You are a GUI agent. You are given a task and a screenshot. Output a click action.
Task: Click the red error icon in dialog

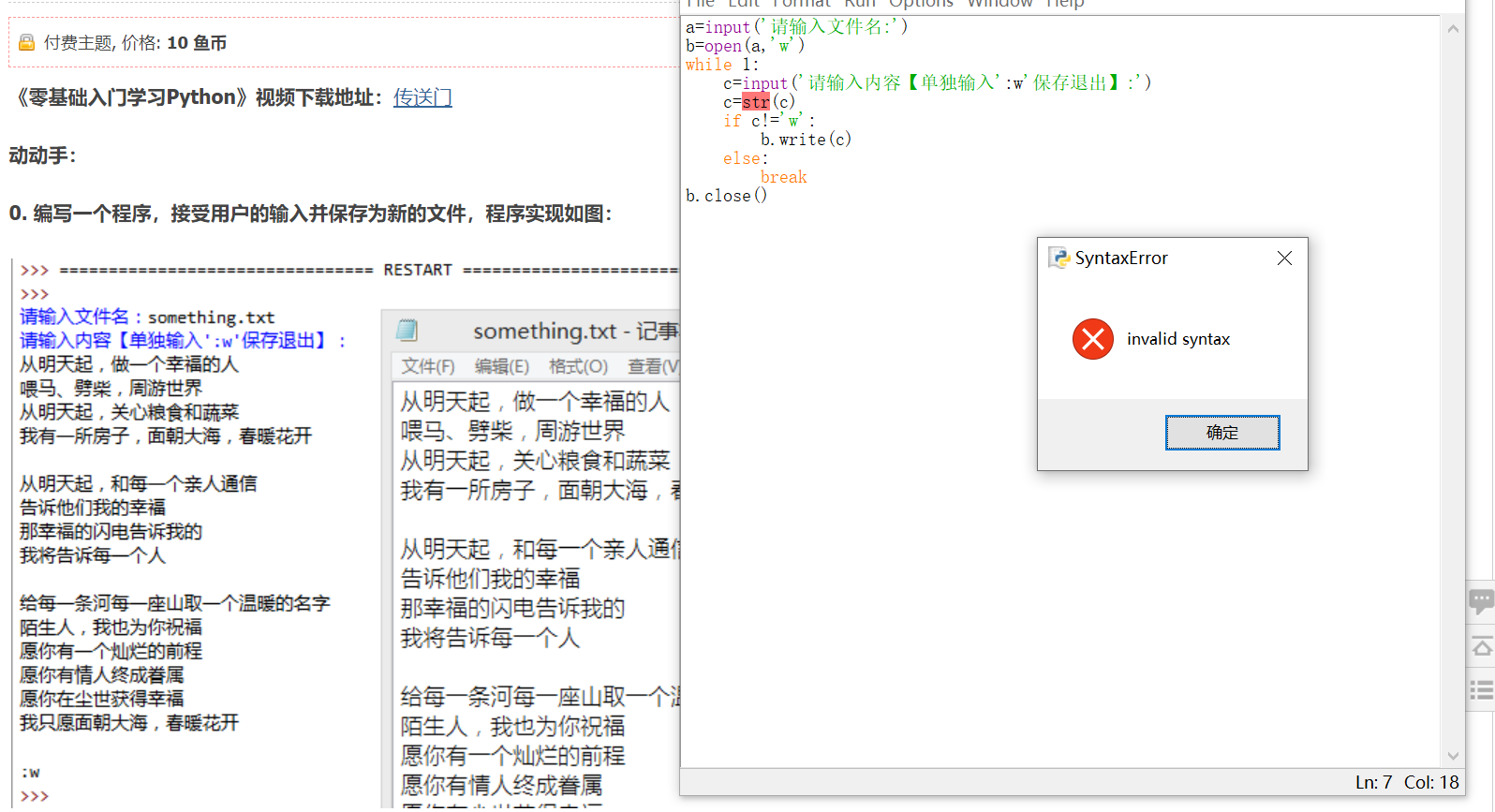tap(1092, 339)
